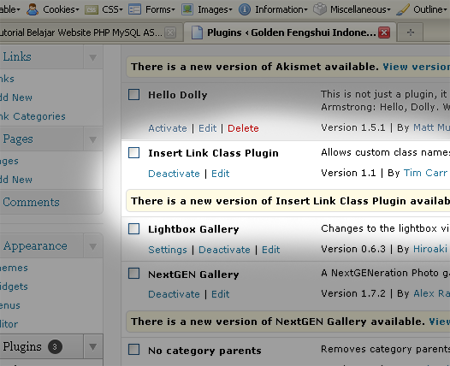Open Themes under Appearance
Image resolution: width=450 pixels, height=366 pixels.
[x=14, y=268]
